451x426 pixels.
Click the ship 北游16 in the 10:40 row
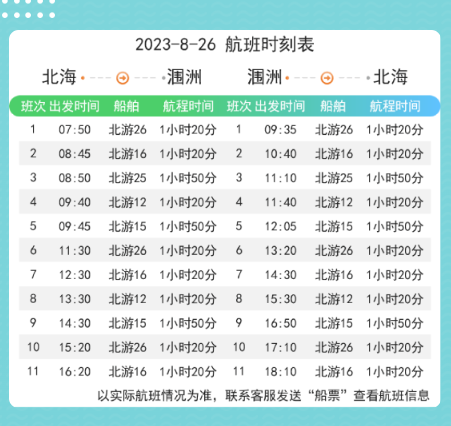(x=334, y=154)
